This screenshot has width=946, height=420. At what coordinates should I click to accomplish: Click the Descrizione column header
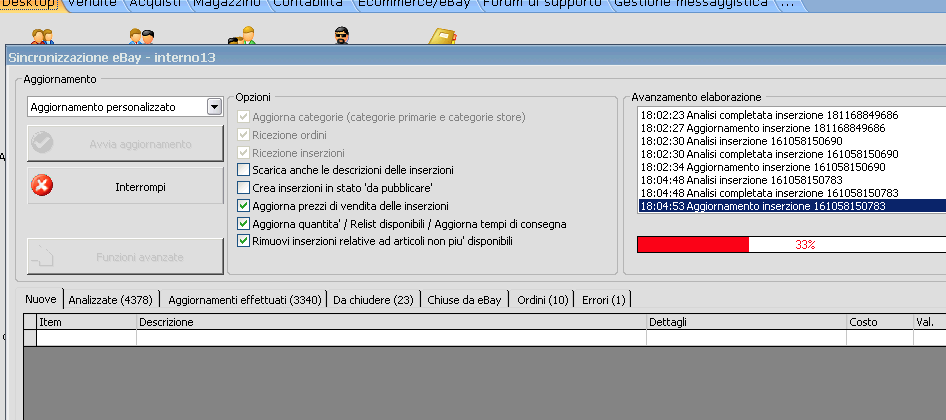392,322
